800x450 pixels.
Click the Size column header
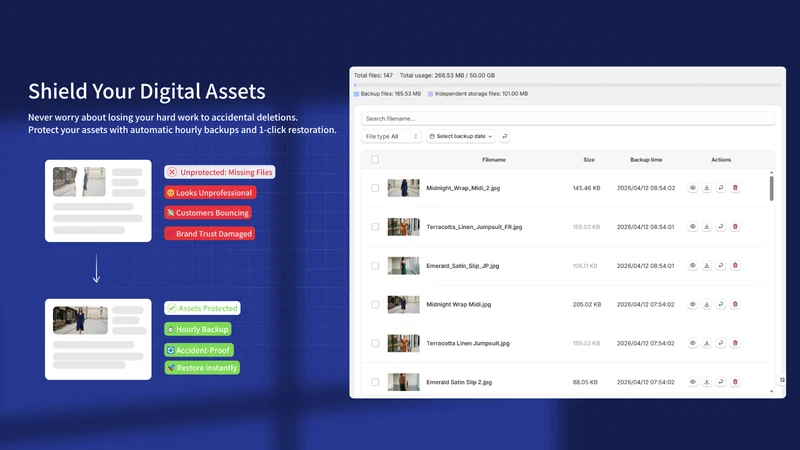click(589, 160)
